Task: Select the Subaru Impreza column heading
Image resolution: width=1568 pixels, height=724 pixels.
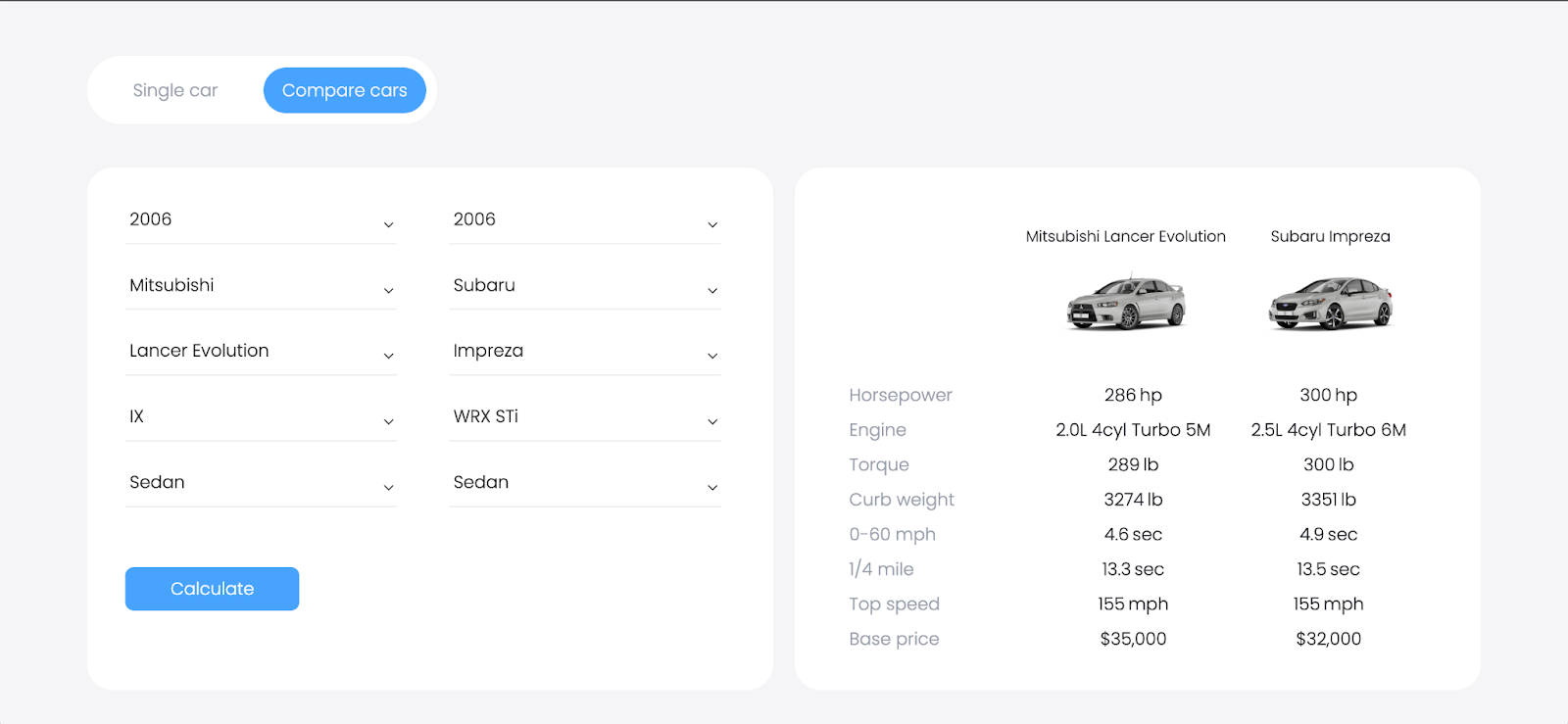Action: [1329, 236]
